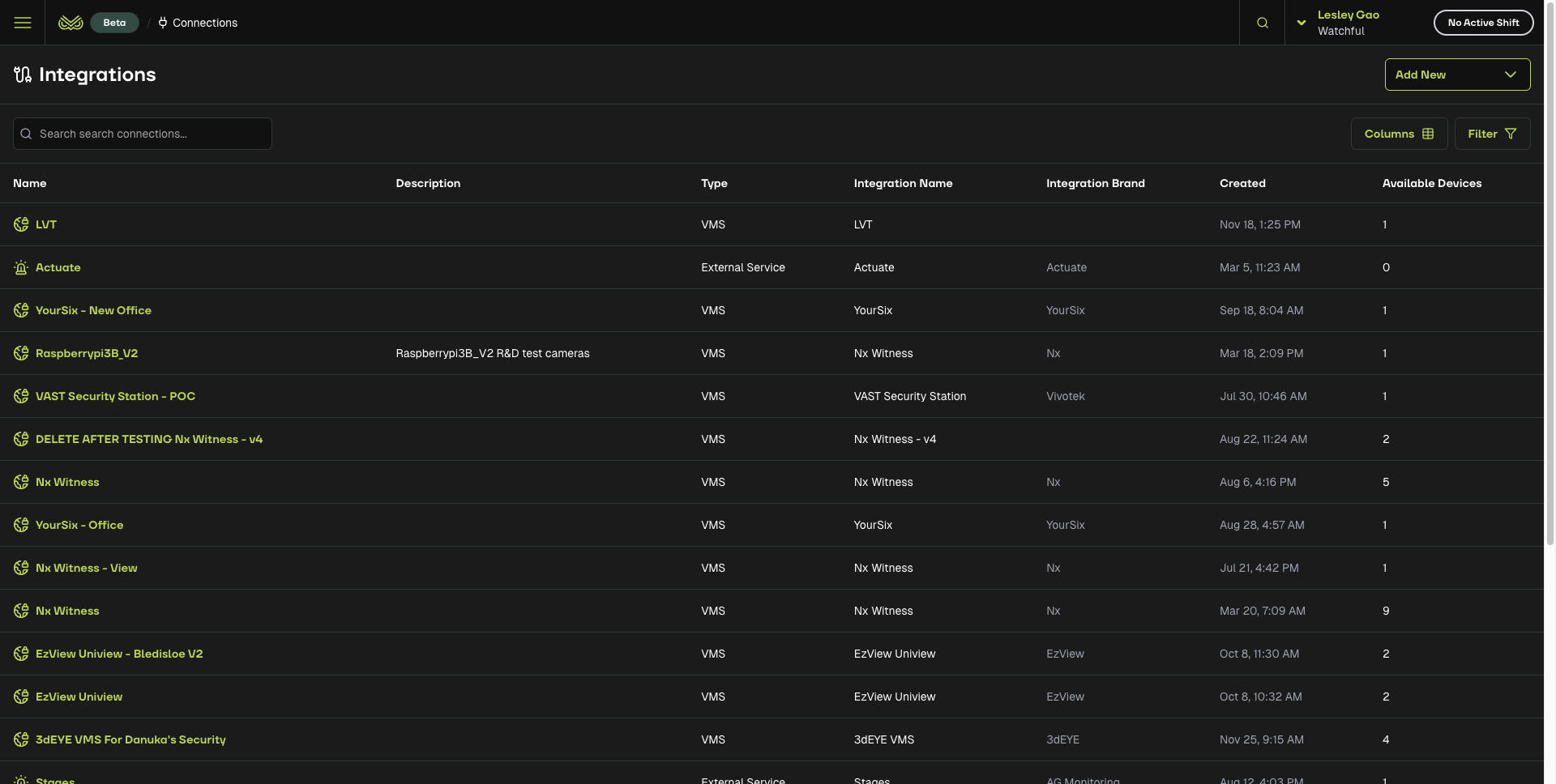Open the hamburger navigation menu
Screen dimensions: 1556x784
(x=23, y=23)
